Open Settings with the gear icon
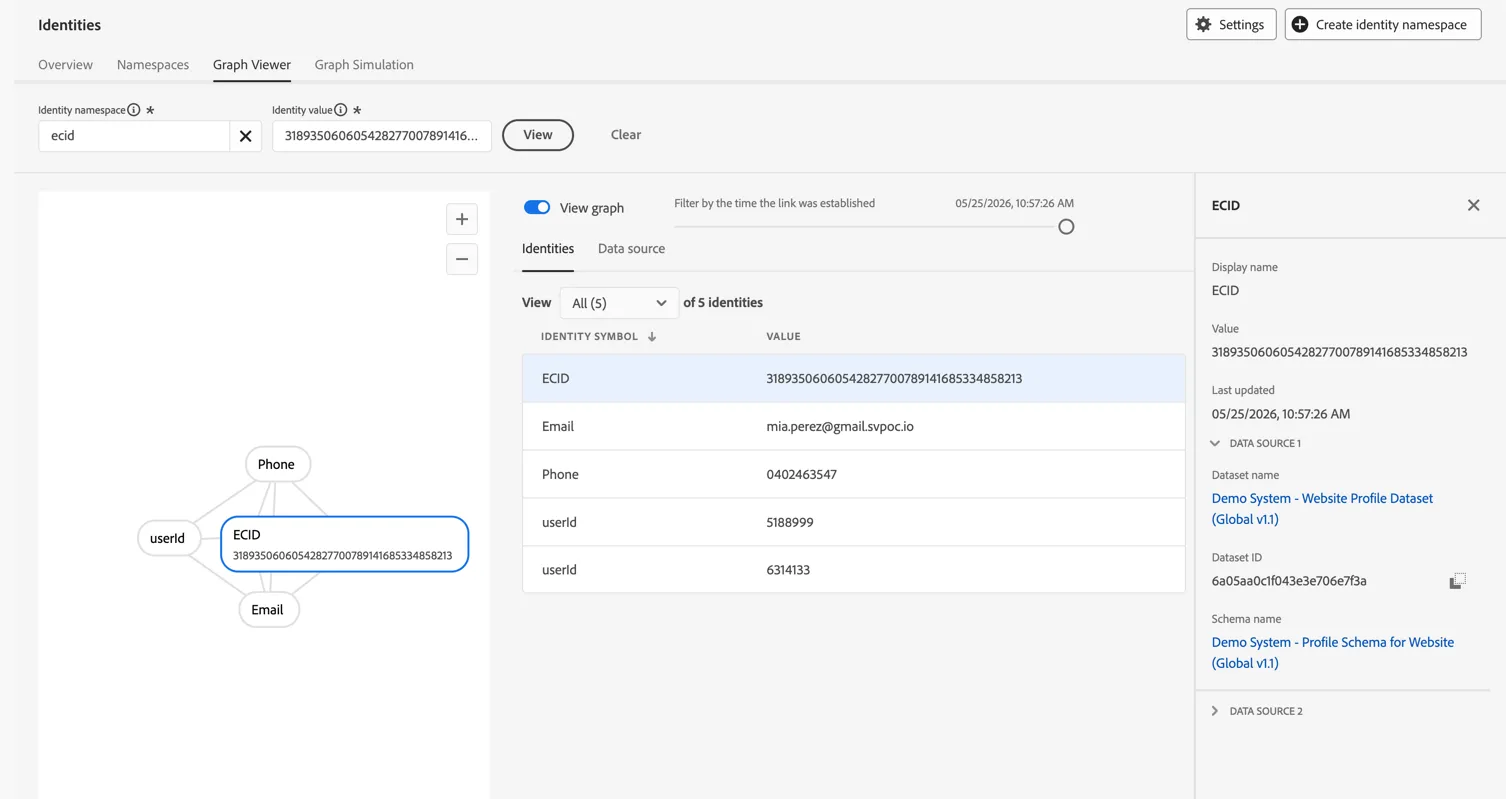This screenshot has width=1506, height=799. point(1231,24)
